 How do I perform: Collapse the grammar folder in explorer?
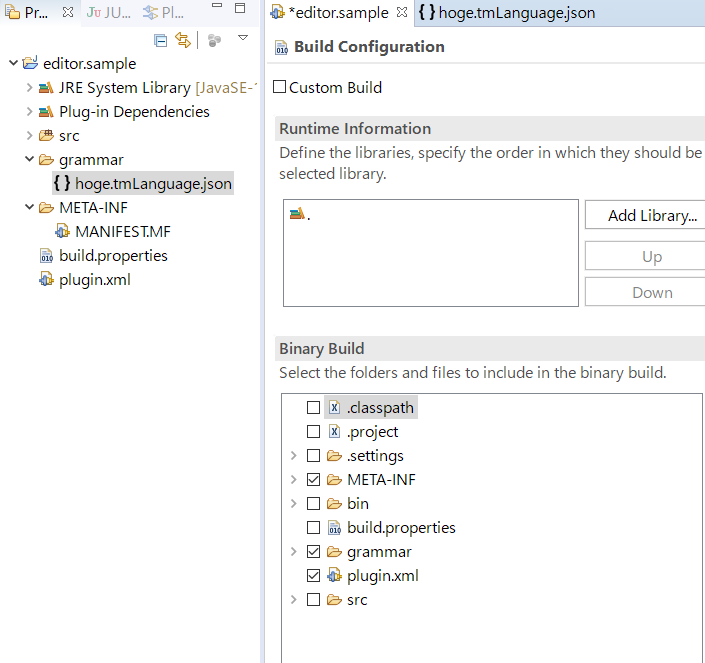(x=29, y=159)
